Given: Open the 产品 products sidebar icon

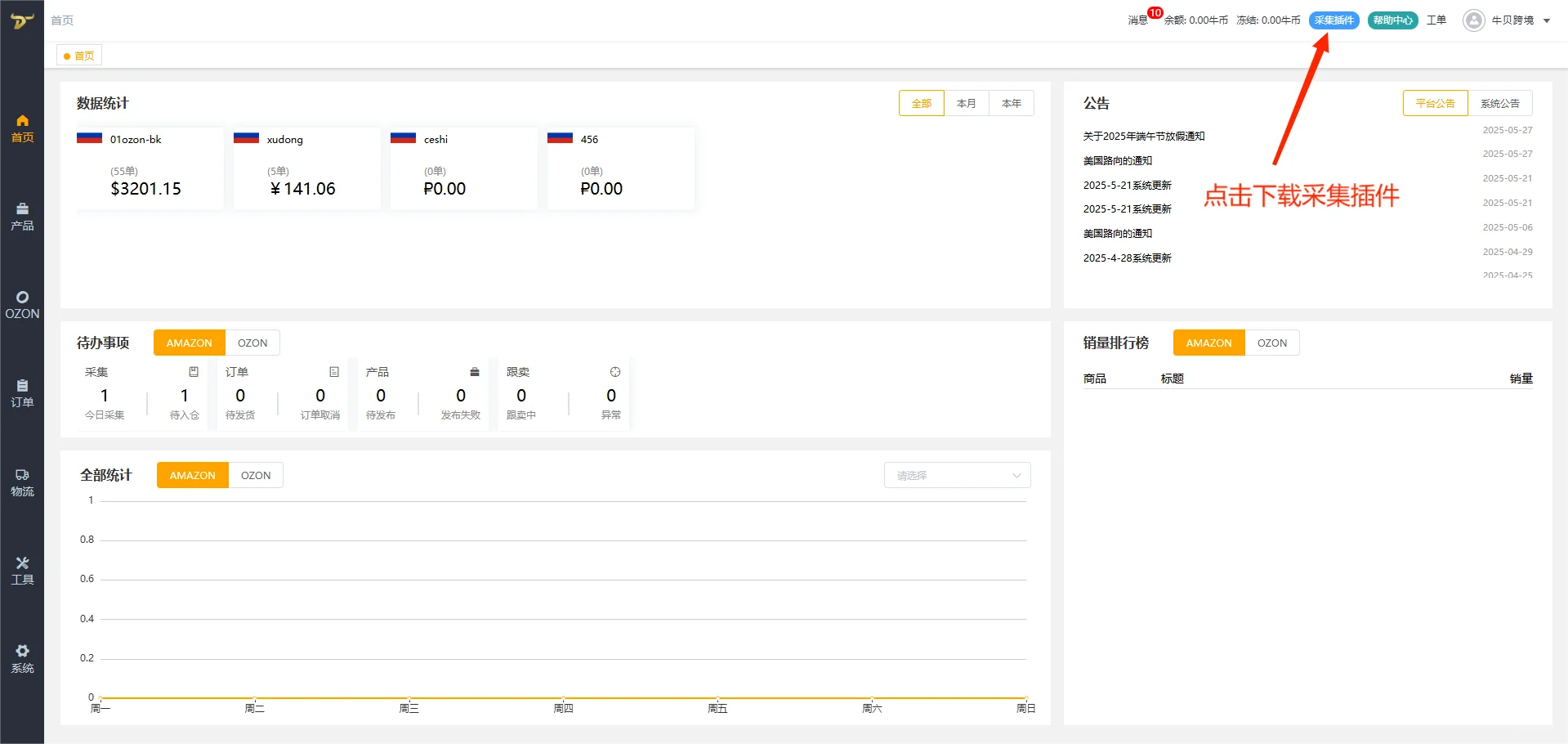Looking at the screenshot, I should click(x=22, y=217).
